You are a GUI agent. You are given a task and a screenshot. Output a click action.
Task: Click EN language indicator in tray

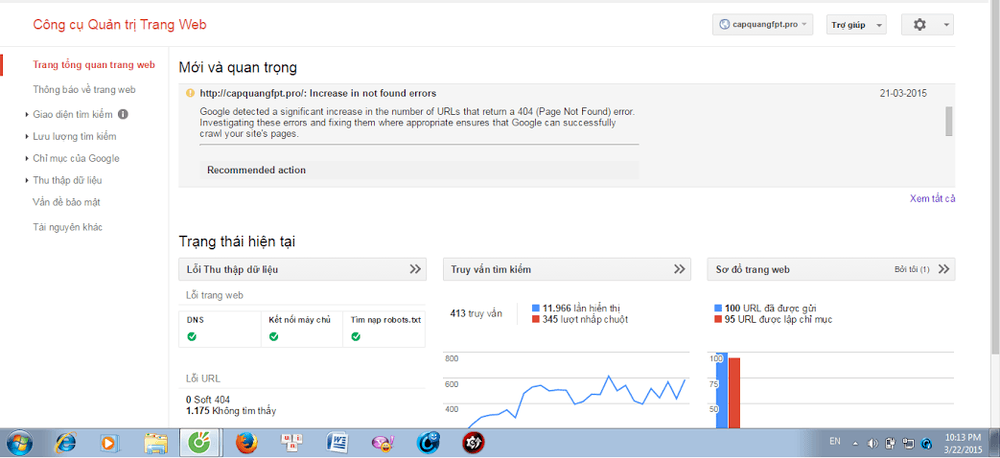[x=834, y=441]
